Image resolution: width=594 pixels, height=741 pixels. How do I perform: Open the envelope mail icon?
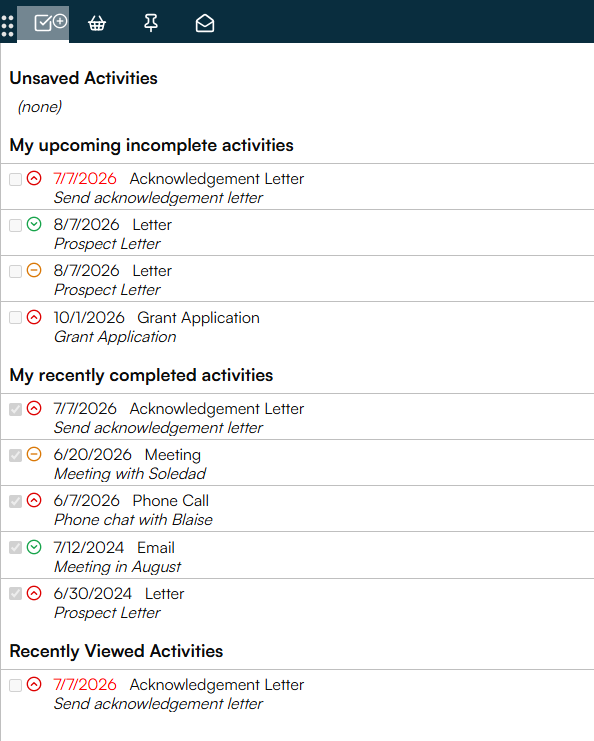tap(205, 23)
